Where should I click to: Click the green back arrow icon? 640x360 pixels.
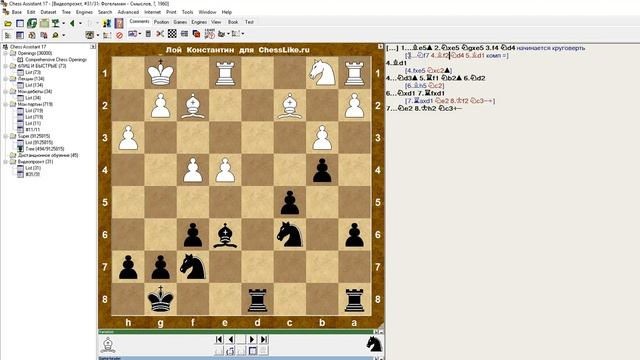pyautogui.click(x=72, y=23)
